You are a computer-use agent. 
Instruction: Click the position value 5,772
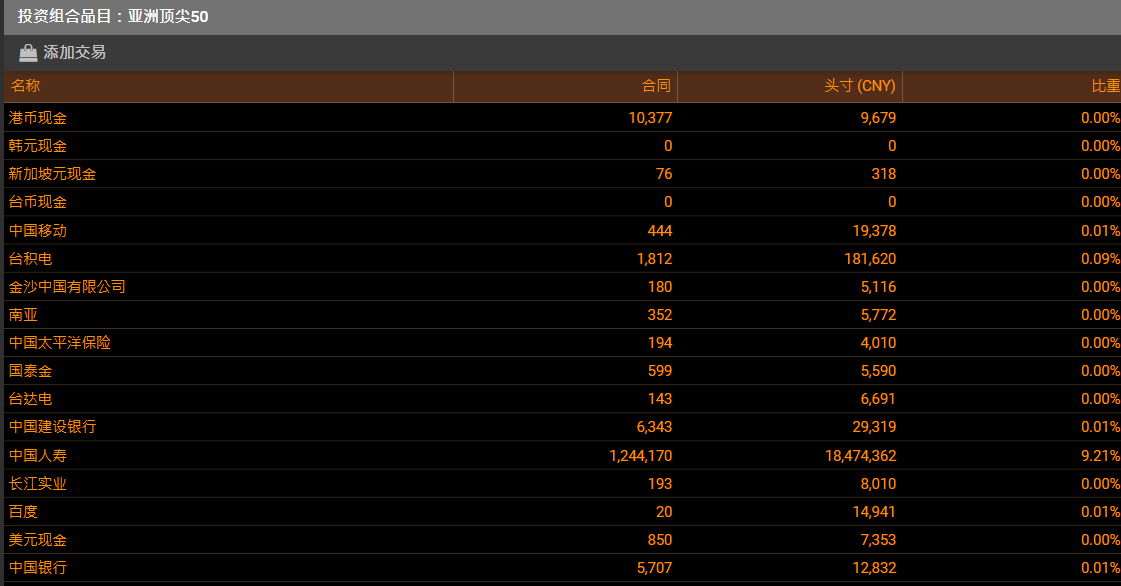click(879, 314)
